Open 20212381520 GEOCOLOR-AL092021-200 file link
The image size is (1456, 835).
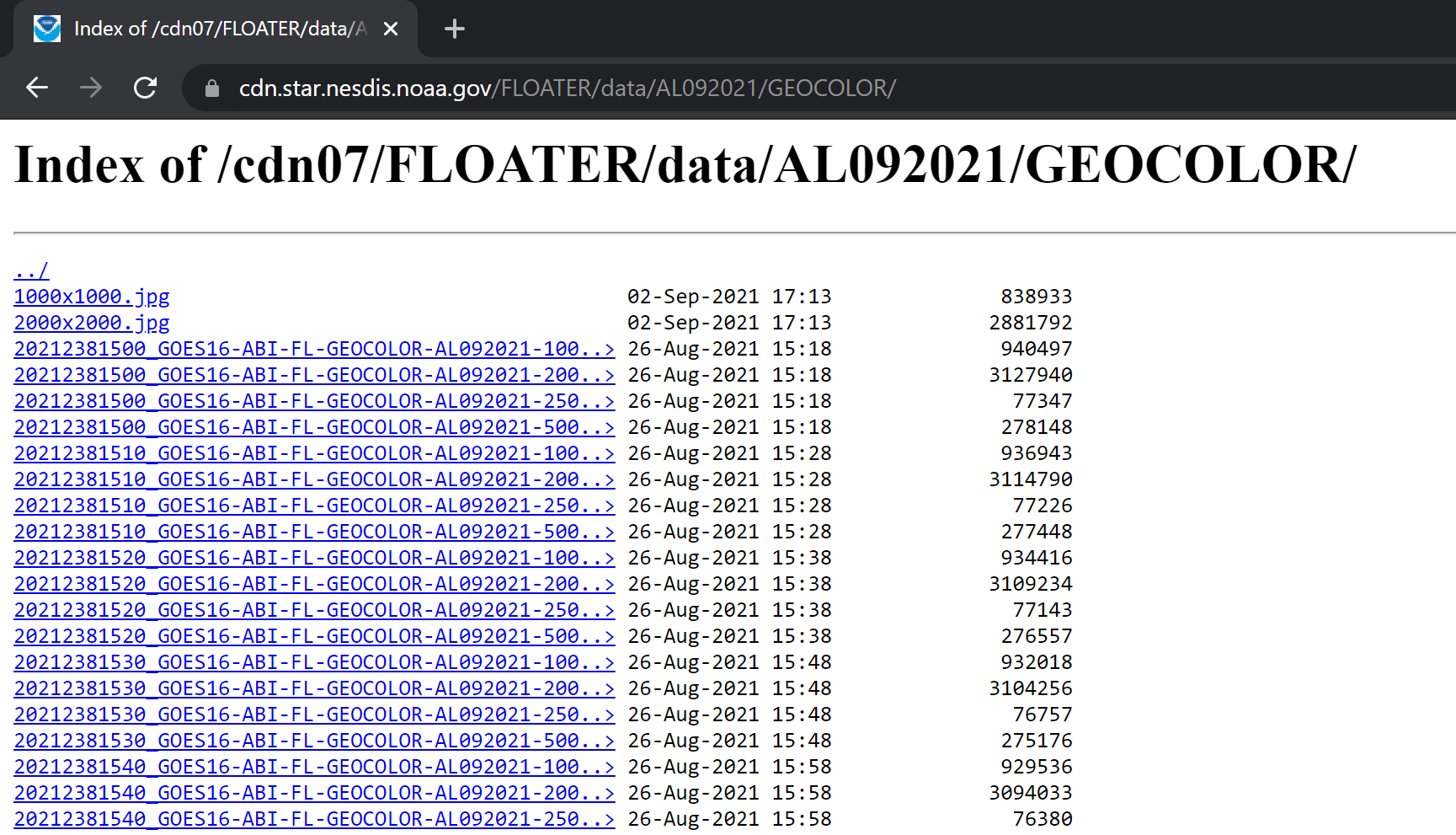[x=315, y=584]
